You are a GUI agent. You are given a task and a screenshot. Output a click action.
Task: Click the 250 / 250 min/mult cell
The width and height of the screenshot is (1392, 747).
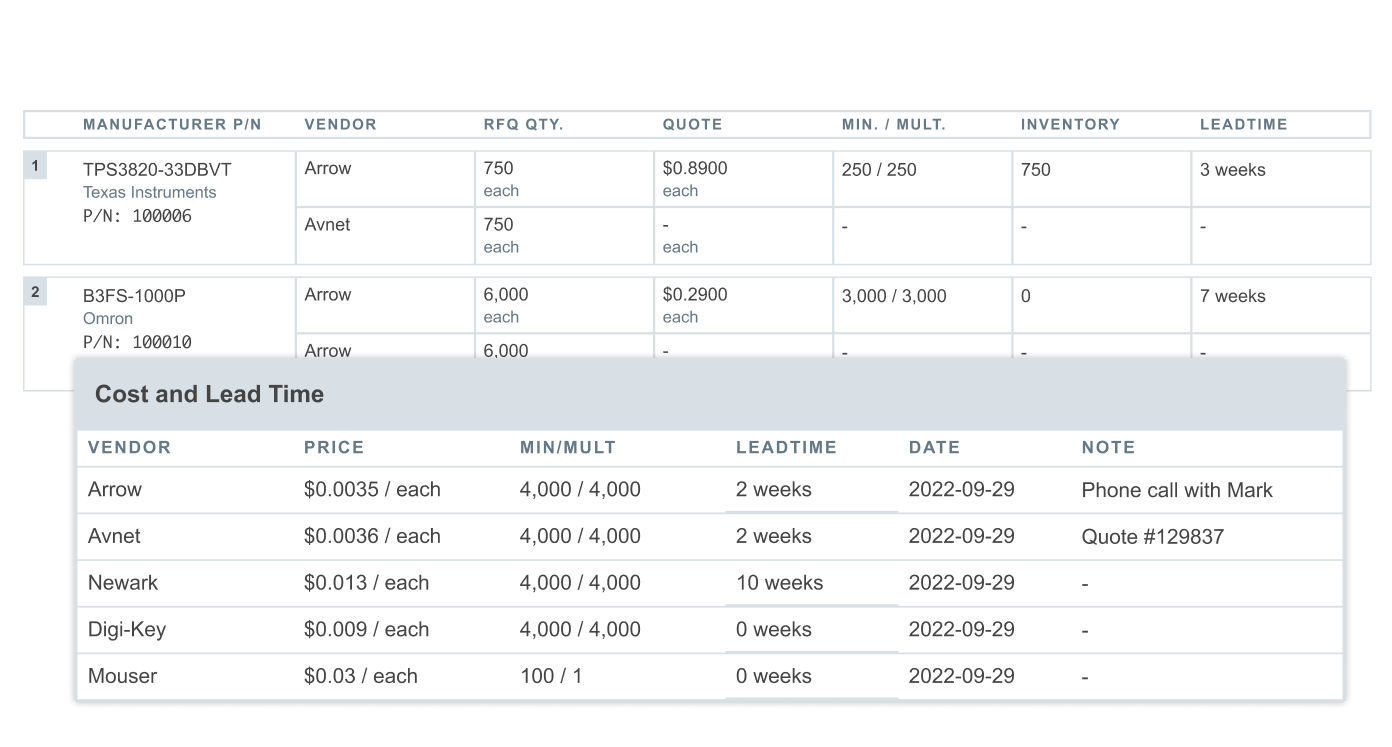click(x=922, y=179)
